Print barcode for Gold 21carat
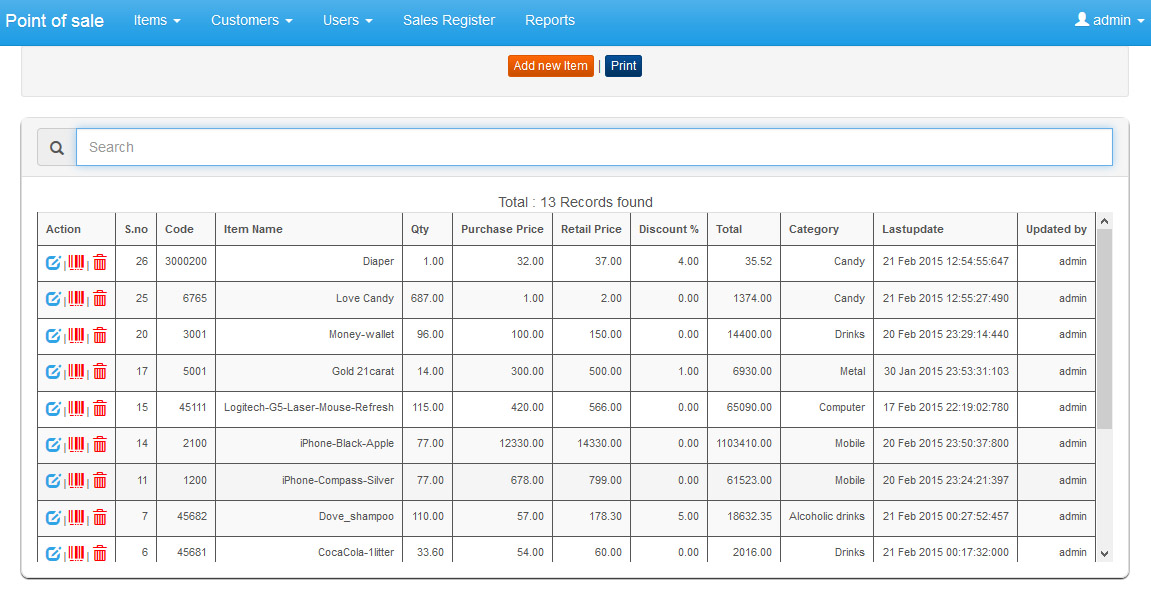The height and width of the screenshot is (594, 1151). [x=76, y=372]
